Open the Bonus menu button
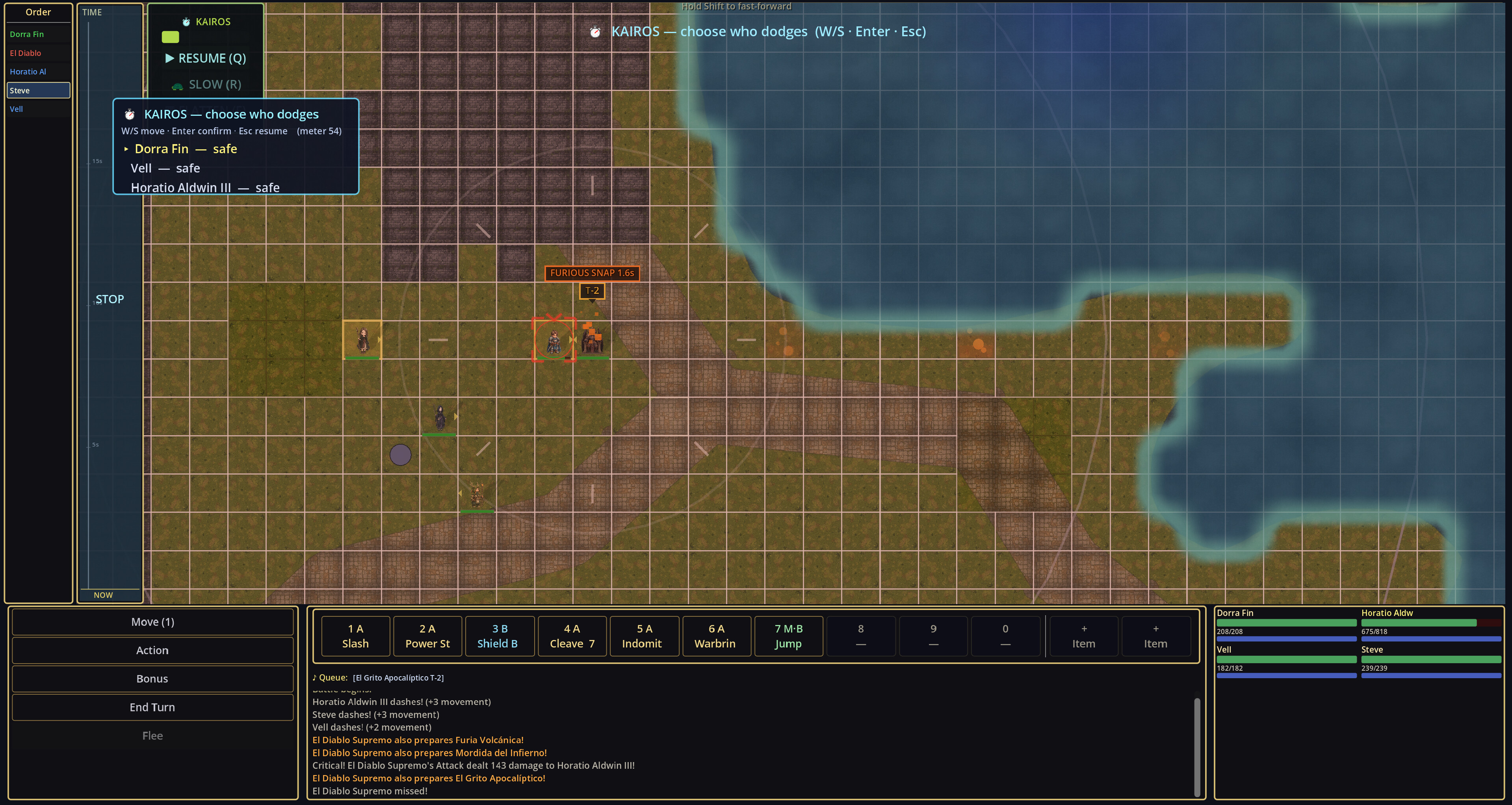 coord(152,679)
